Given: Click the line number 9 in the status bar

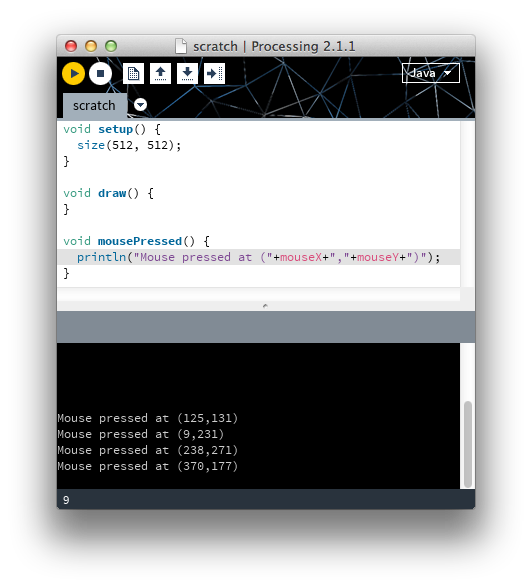Looking at the screenshot, I should [66, 500].
